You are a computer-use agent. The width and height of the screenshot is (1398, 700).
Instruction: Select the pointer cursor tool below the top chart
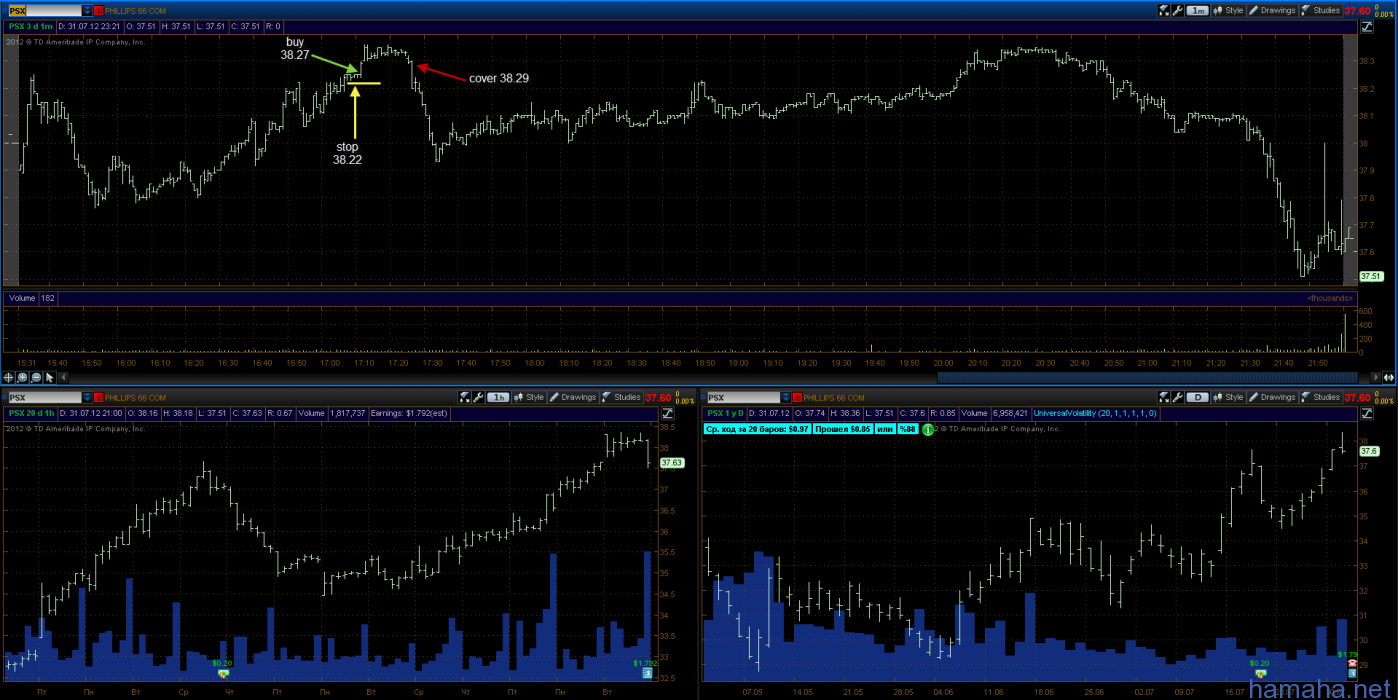coord(50,378)
